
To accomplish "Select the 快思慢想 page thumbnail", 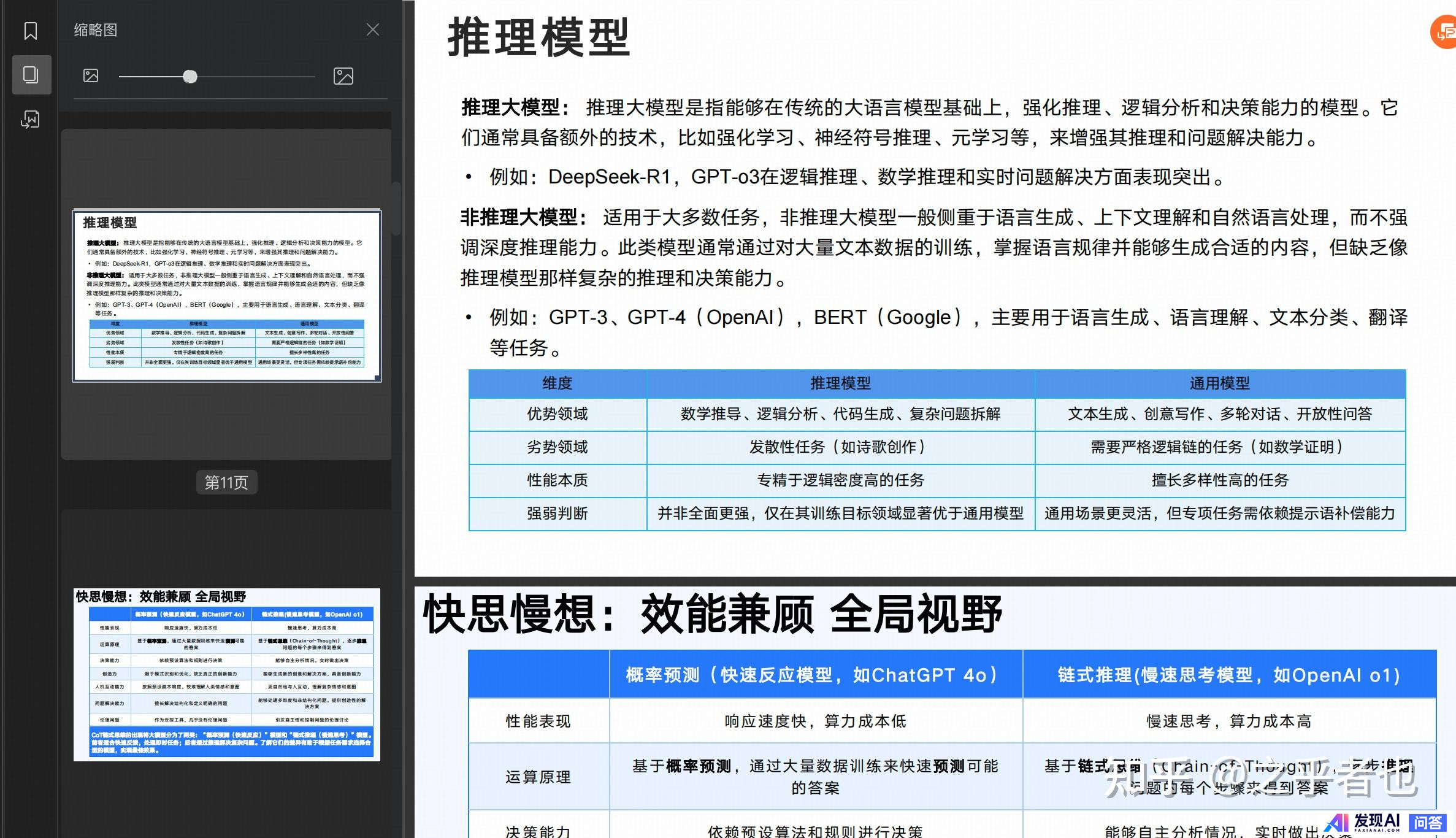I will point(227,675).
